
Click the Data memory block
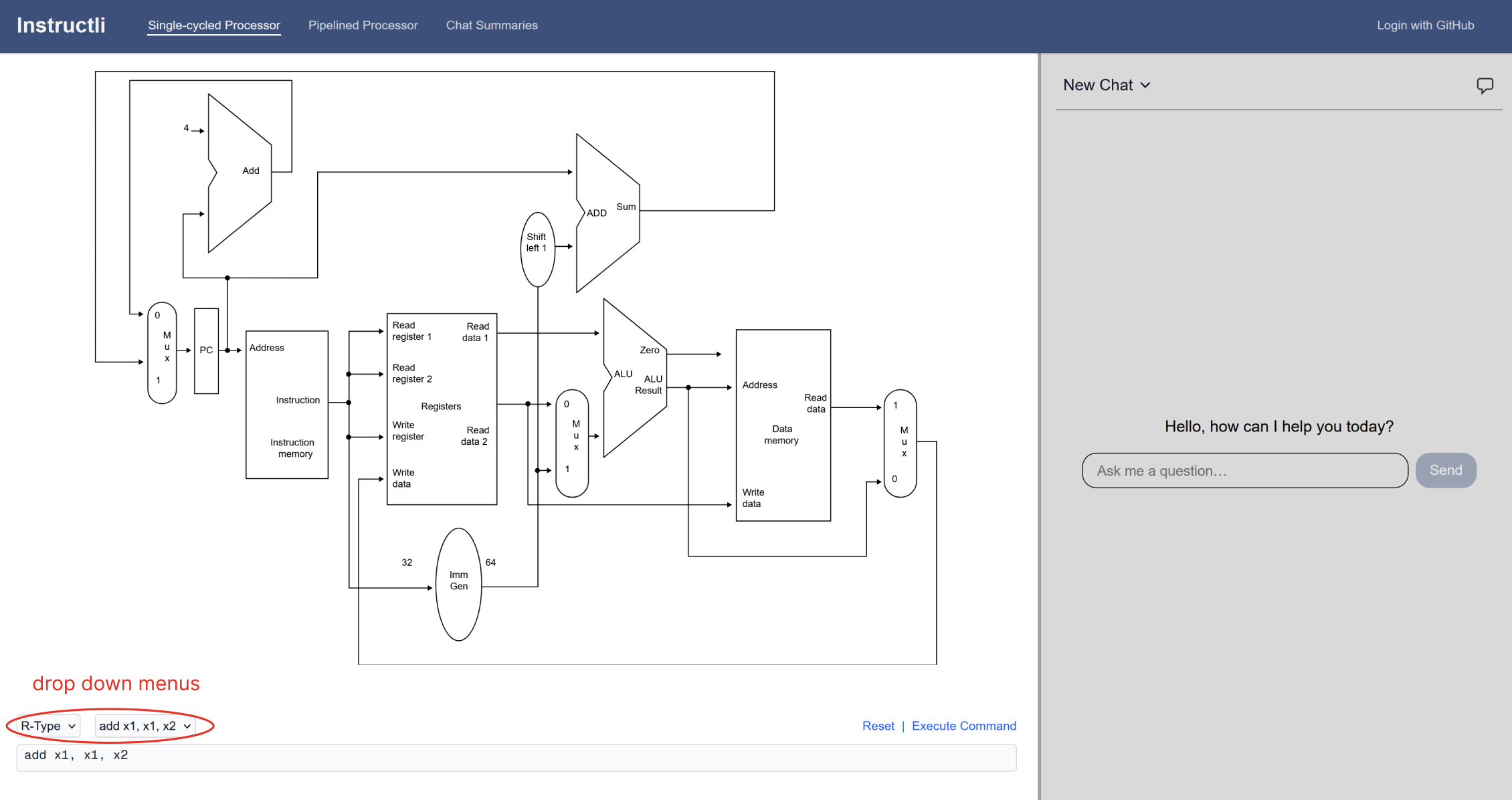pos(783,425)
